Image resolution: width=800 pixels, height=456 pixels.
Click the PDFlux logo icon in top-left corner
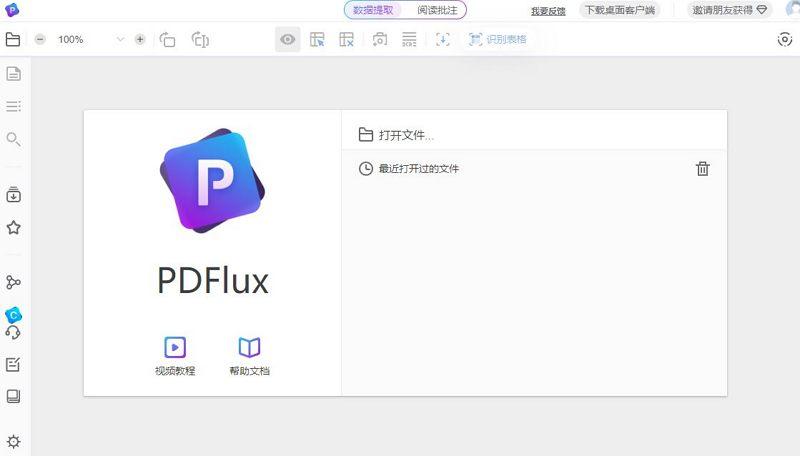pyautogui.click(x=12, y=9)
